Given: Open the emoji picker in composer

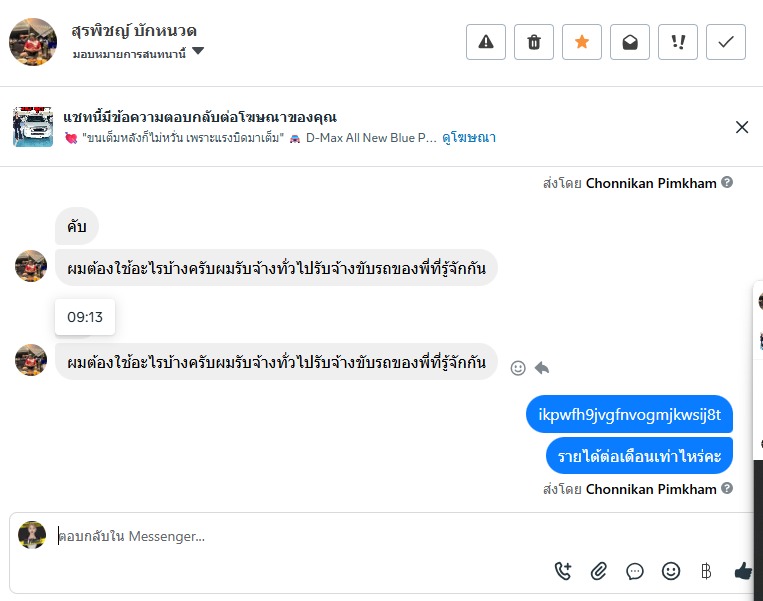Looking at the screenshot, I should 671,571.
